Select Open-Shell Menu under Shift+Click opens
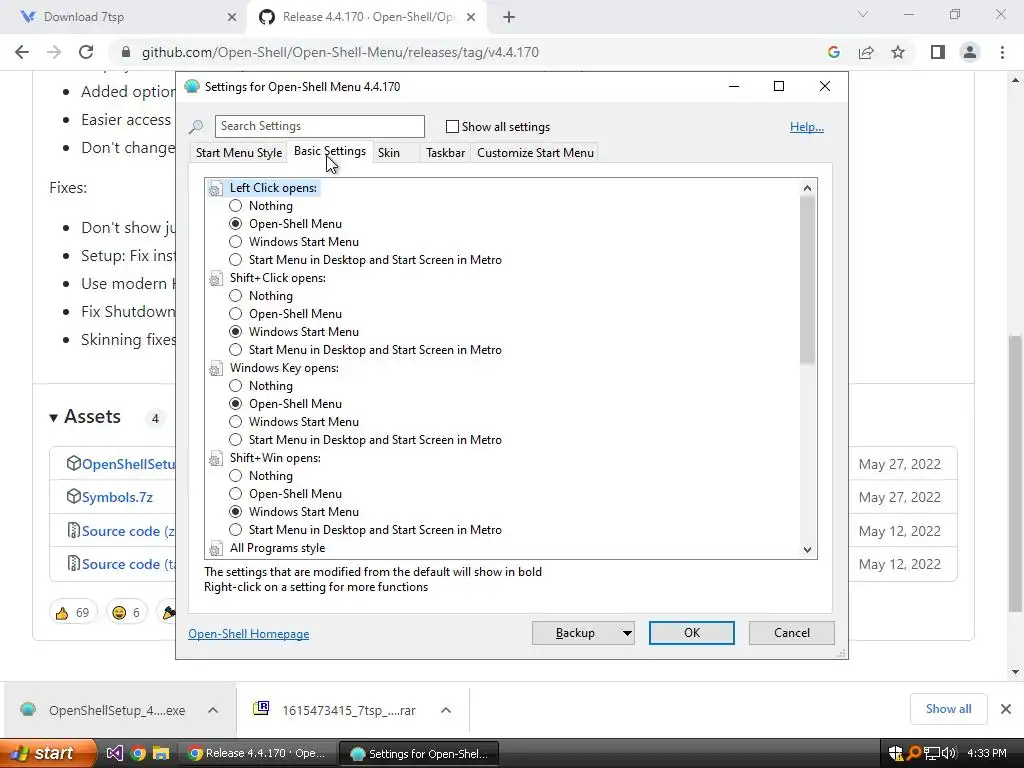This screenshot has width=1024, height=768. click(236, 314)
